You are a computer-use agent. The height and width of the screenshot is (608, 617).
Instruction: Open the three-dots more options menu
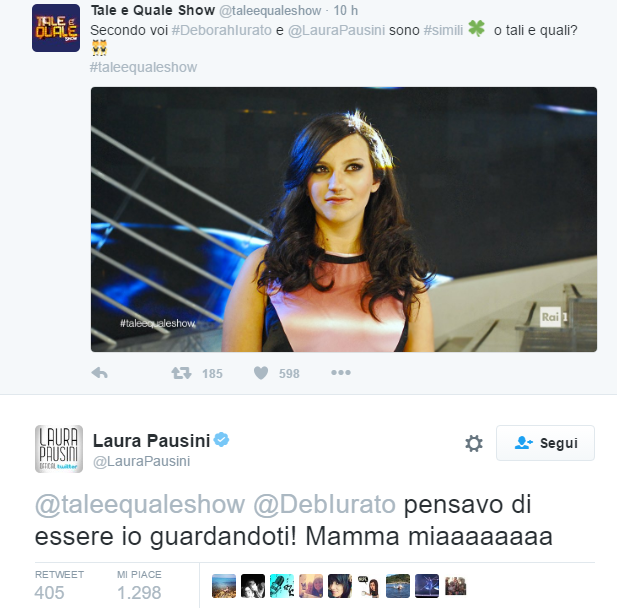tap(341, 372)
